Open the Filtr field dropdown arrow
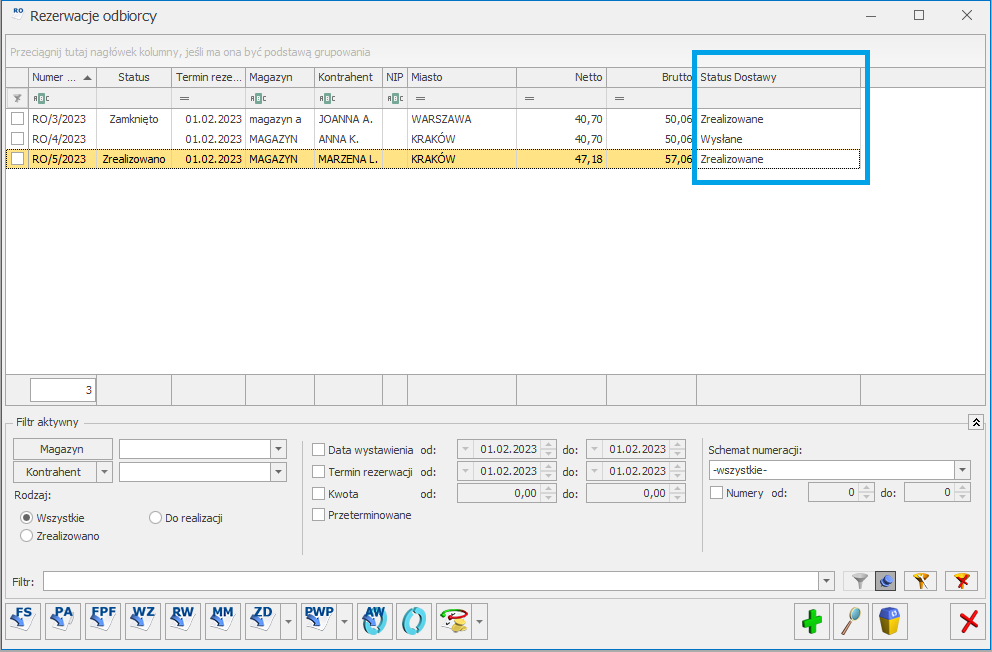 pyautogui.click(x=826, y=581)
